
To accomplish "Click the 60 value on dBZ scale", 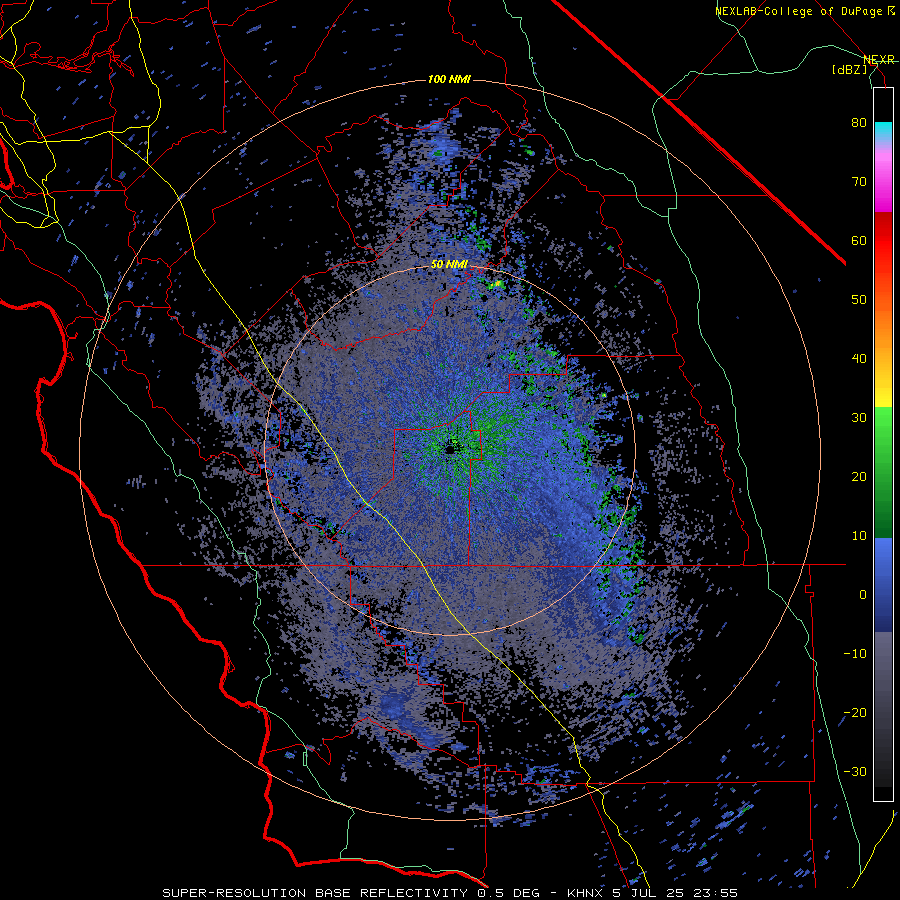I will point(859,240).
